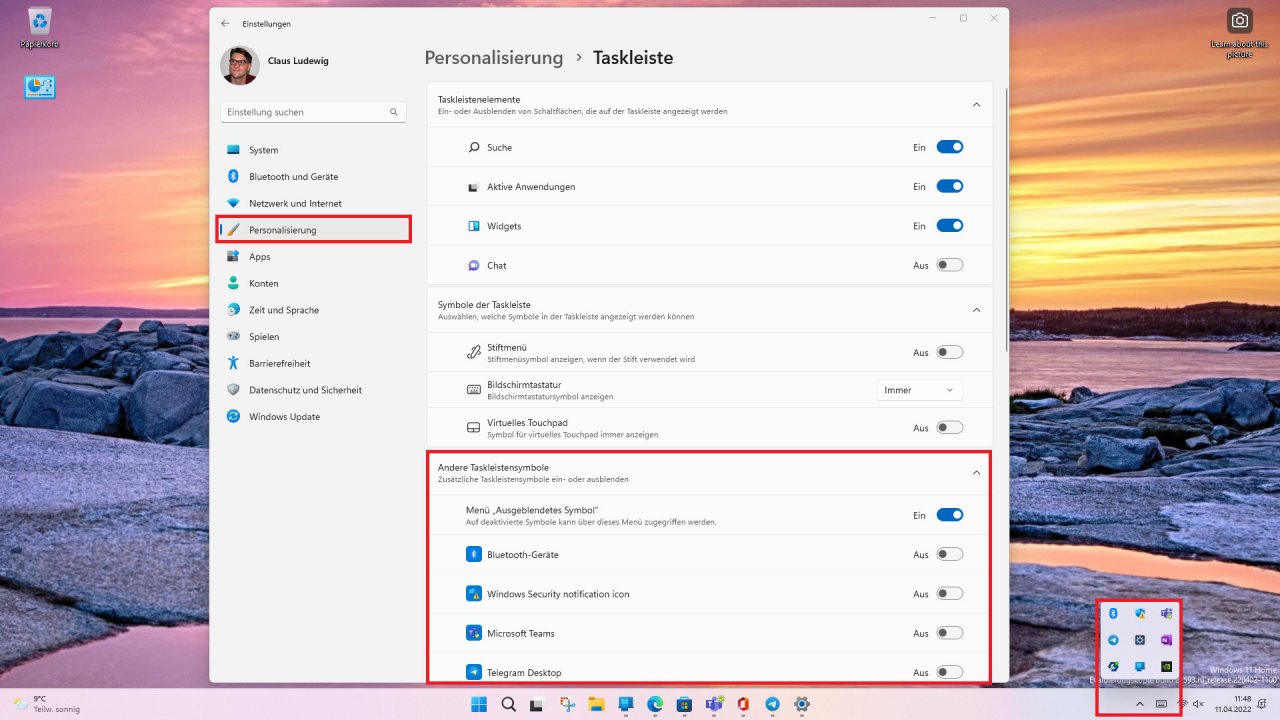Click NVIDIA icon in tray overflow
The height and width of the screenshot is (720, 1280).
tap(1166, 666)
